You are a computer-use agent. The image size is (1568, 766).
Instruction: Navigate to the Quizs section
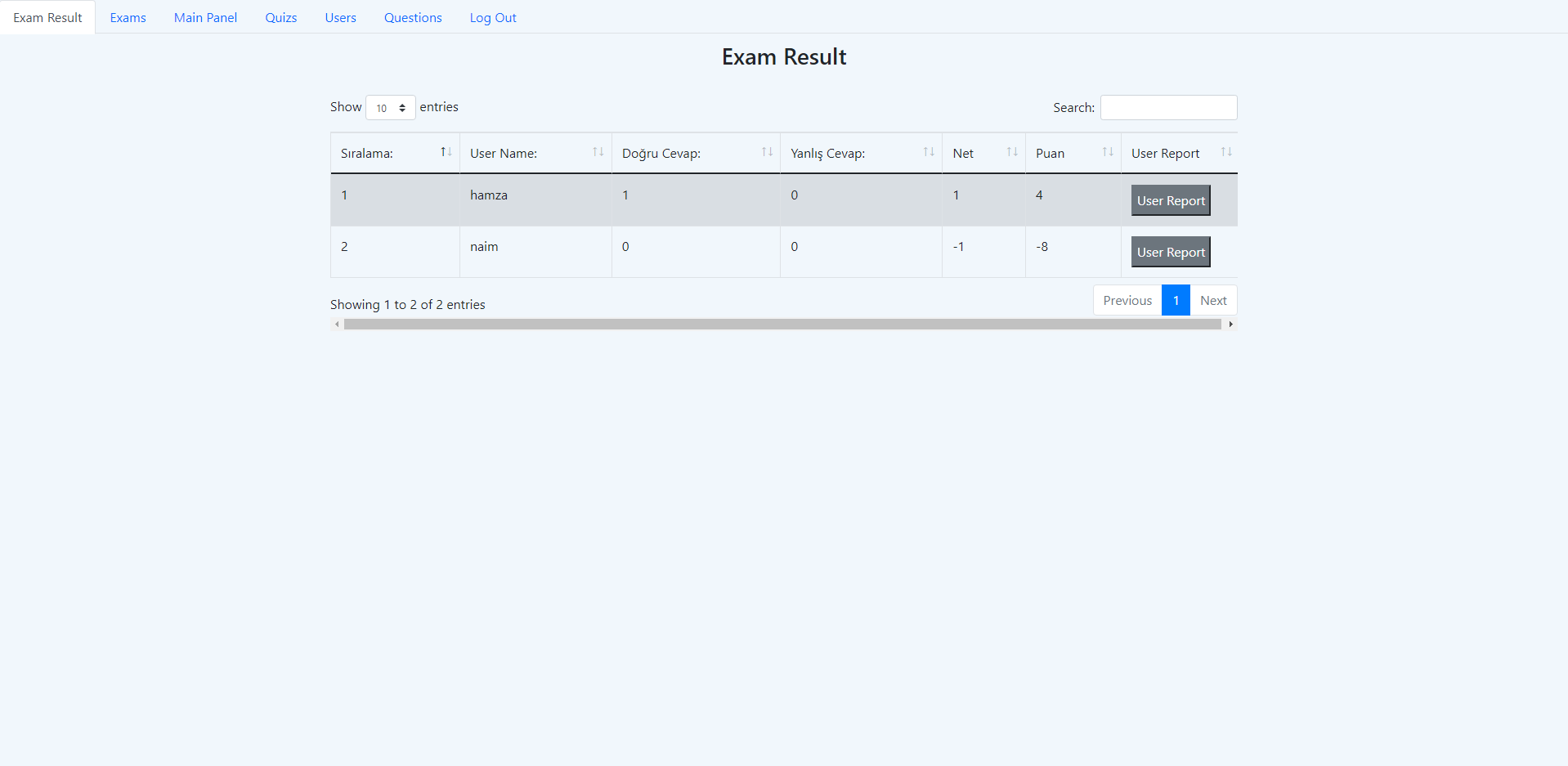(280, 17)
